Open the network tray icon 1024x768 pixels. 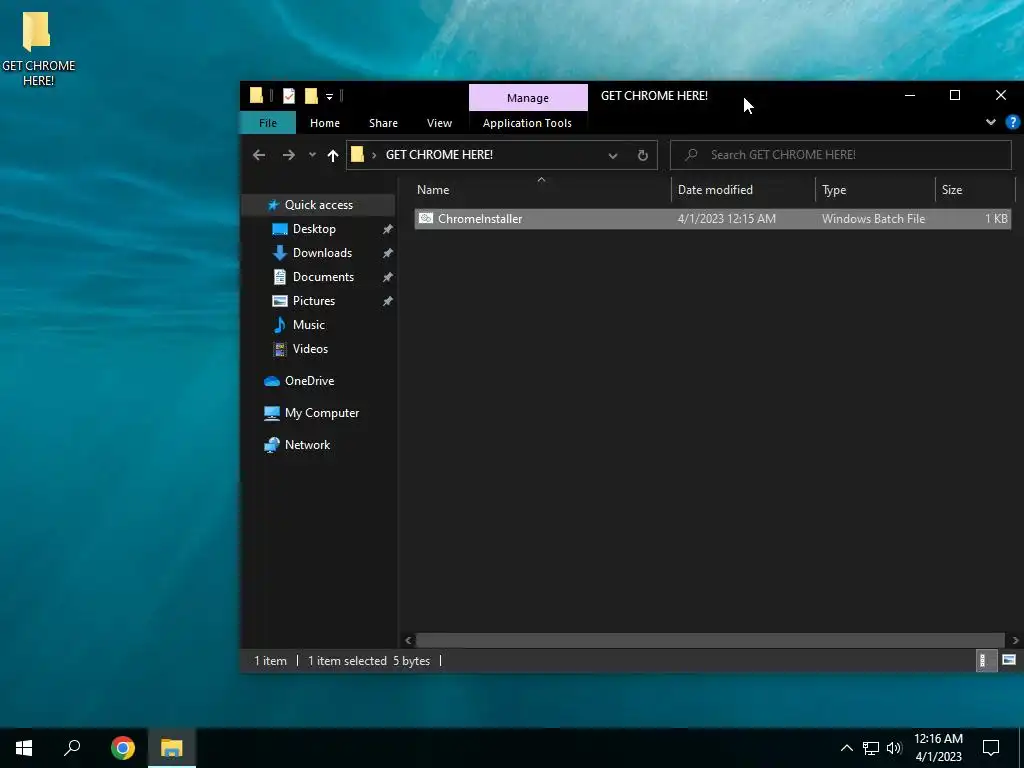pos(871,748)
